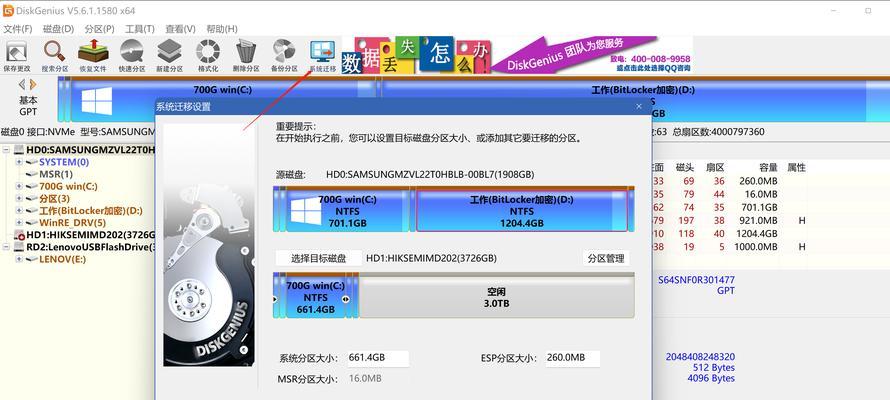Select SYSTEM(0) in the disk tree
Viewport: 890px width, 400px height.
pyautogui.click(x=64, y=162)
